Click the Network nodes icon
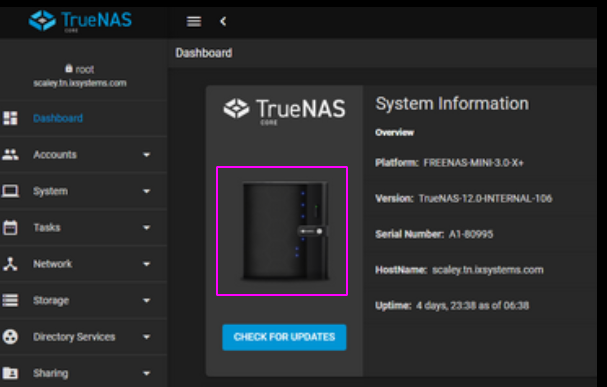607x387 pixels. (x=10, y=264)
